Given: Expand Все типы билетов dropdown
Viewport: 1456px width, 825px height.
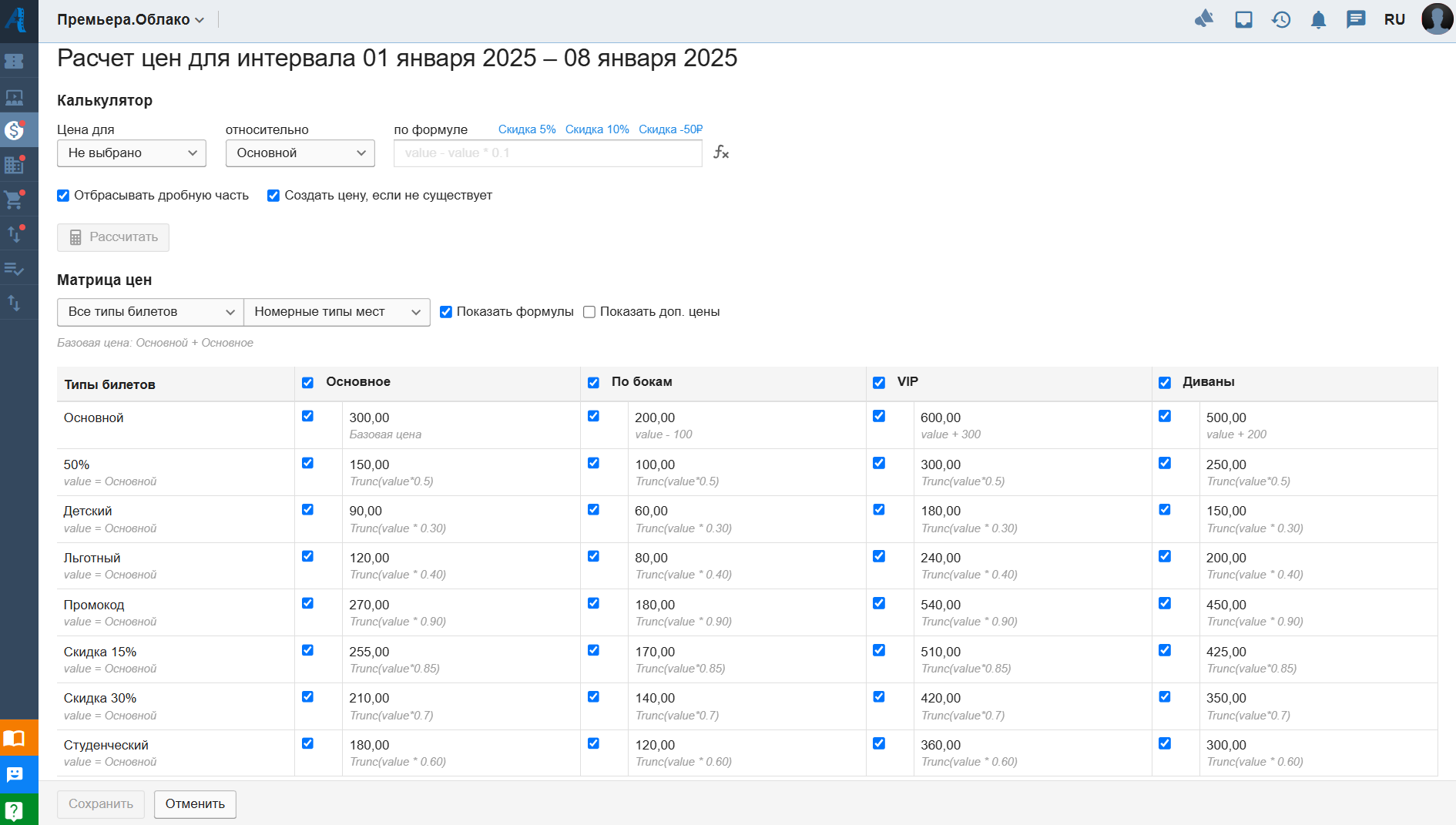Looking at the screenshot, I should pos(150,312).
